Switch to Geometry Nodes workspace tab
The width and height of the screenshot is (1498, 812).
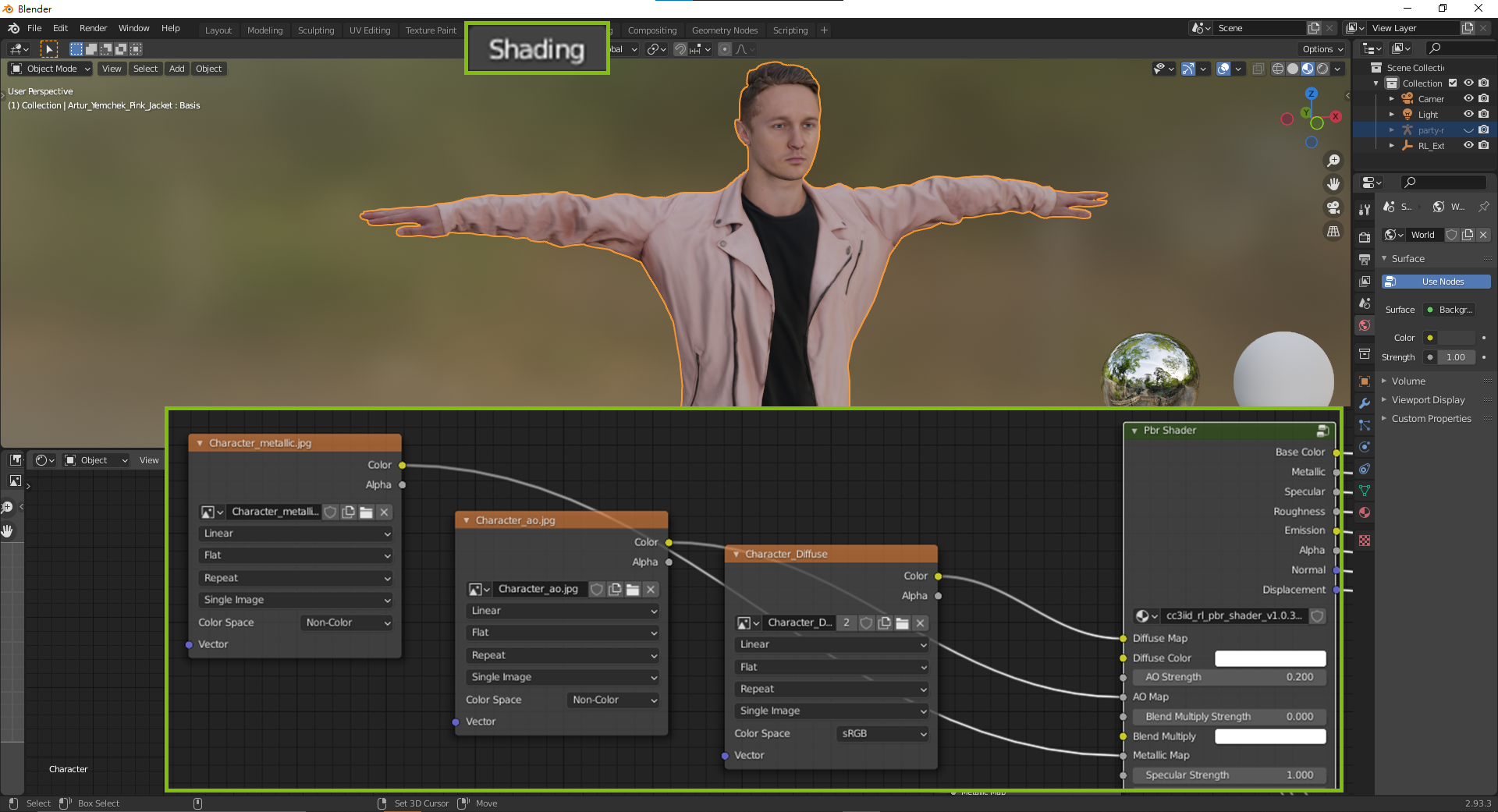click(725, 30)
